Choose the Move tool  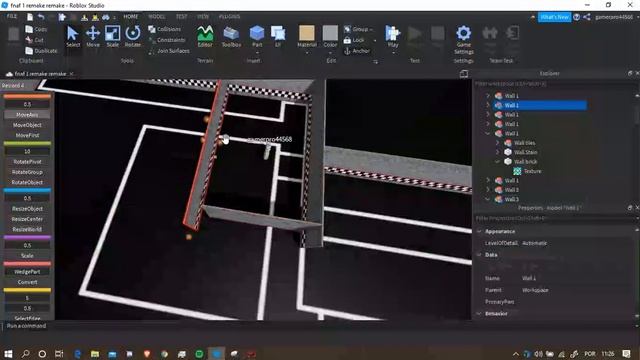coord(93,36)
